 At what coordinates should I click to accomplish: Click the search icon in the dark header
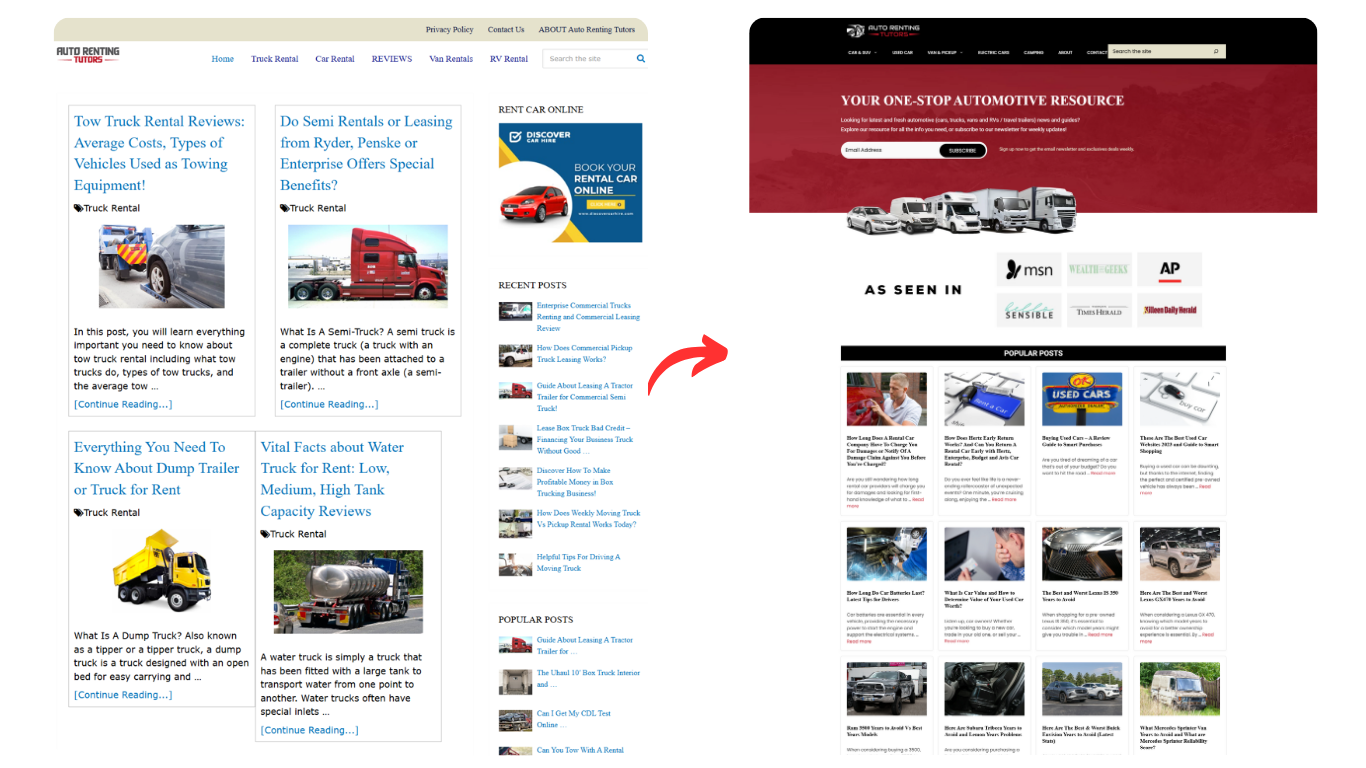1216,51
